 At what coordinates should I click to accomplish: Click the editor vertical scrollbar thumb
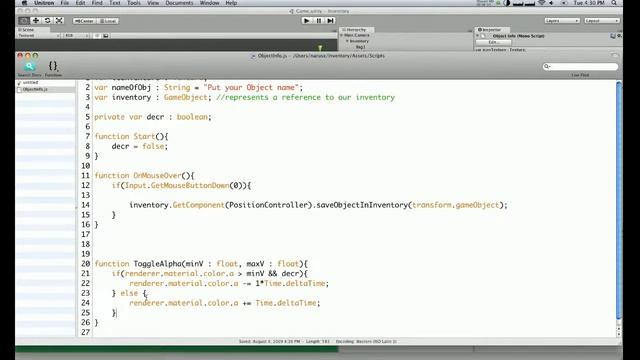[x=619, y=200]
